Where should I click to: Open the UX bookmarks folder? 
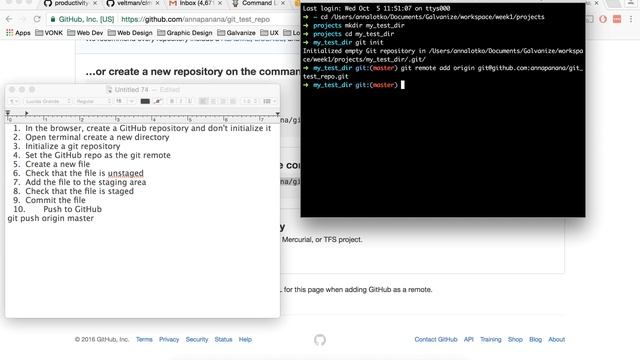(269, 33)
